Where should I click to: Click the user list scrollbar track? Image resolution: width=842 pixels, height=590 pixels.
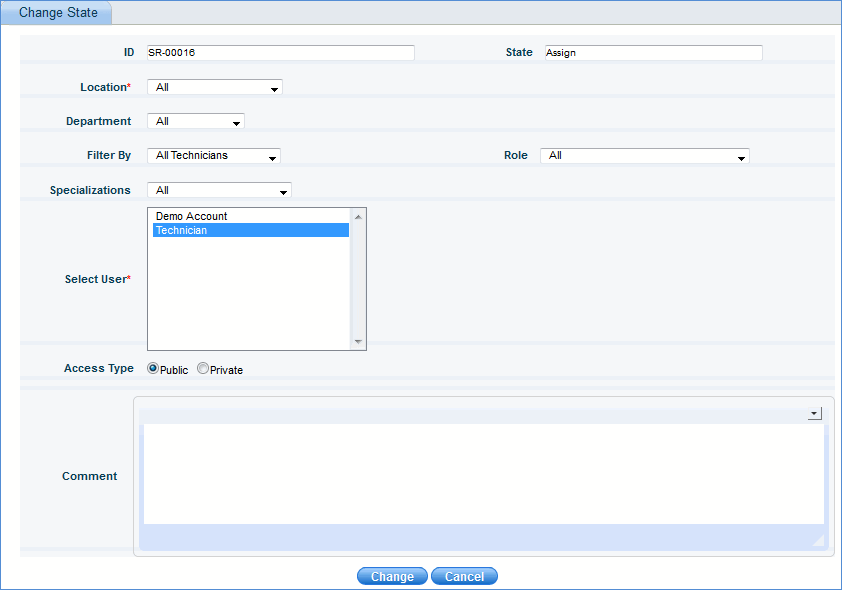click(358, 280)
